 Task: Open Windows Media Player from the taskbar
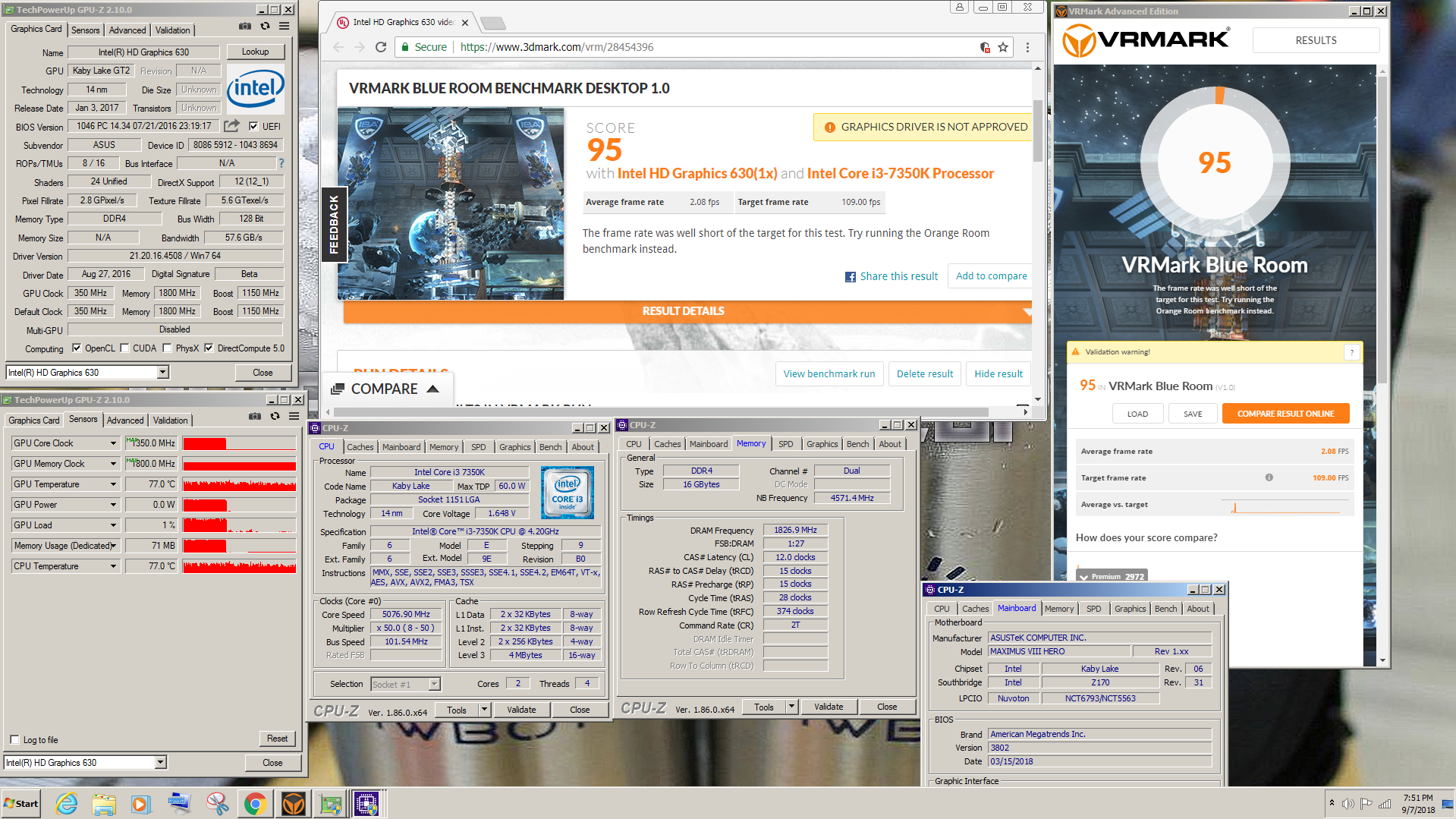pyautogui.click(x=141, y=804)
